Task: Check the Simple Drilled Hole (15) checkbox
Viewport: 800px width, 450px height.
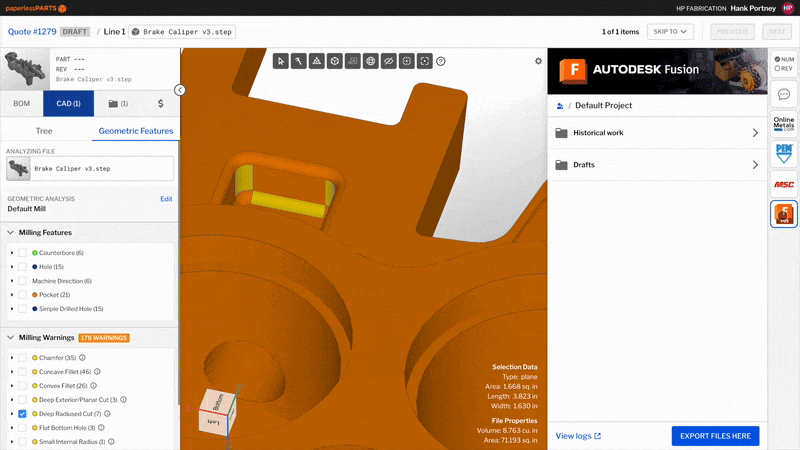Action: click(x=22, y=309)
